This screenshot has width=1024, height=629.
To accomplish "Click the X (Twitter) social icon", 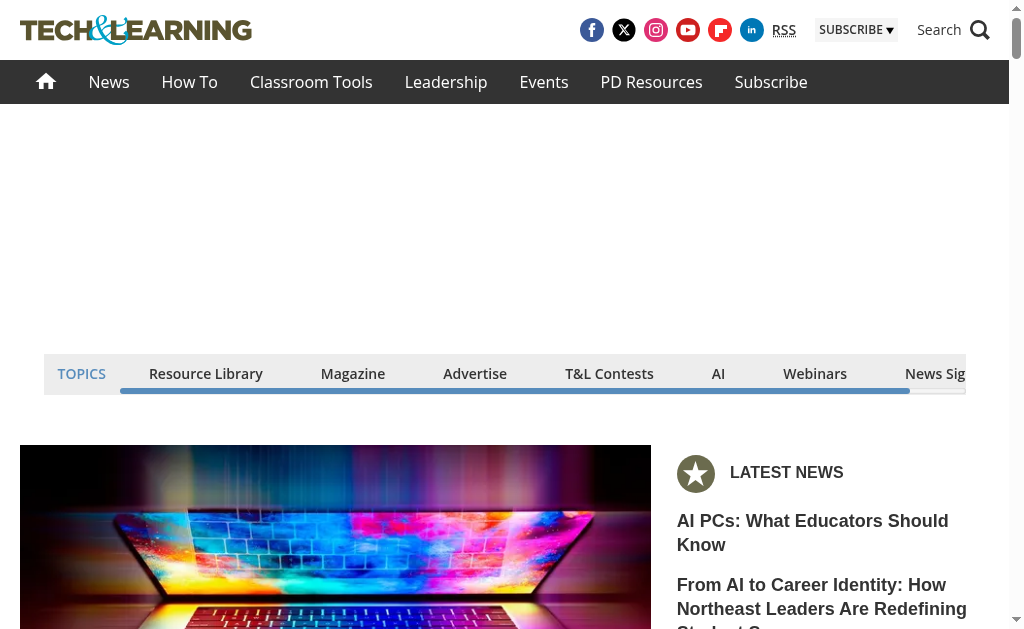I will (624, 30).
